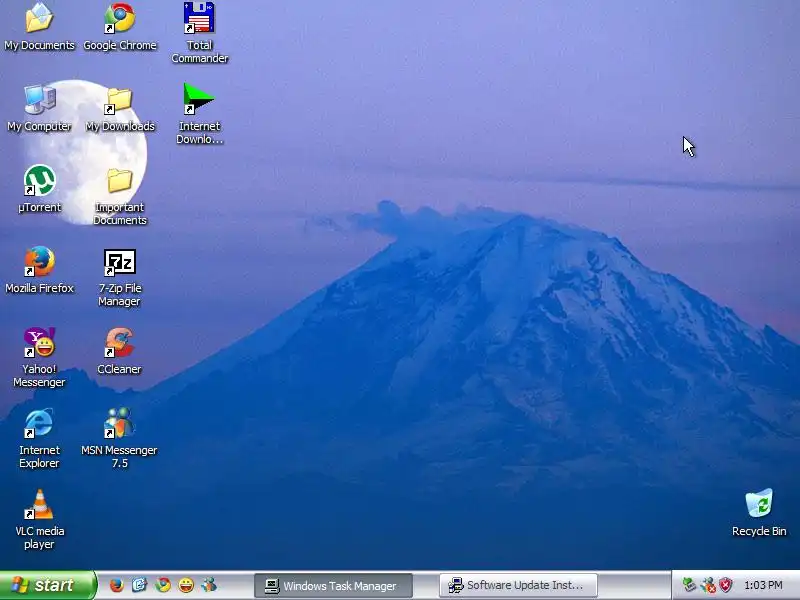This screenshot has width=800, height=600.
Task: Click the network connection tray icon
Action: 708,585
